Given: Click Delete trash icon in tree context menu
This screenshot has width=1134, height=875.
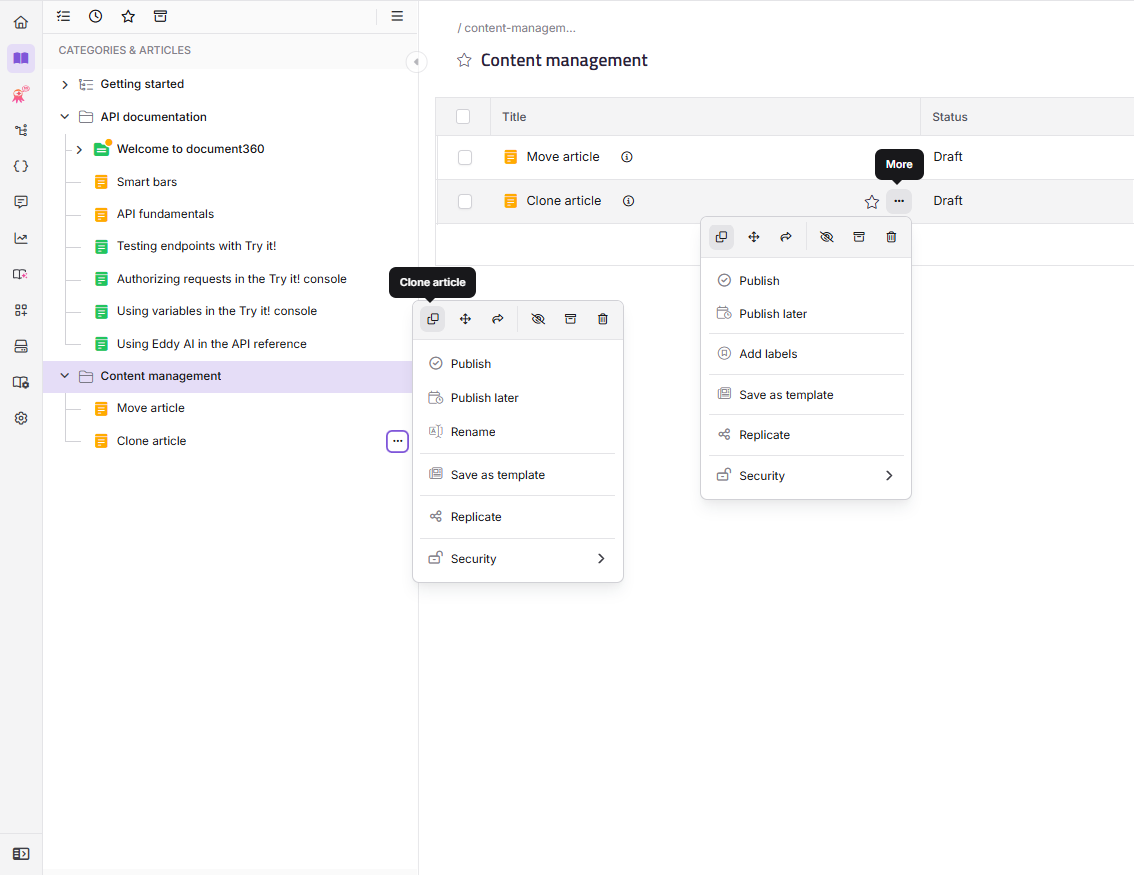Looking at the screenshot, I should click(602, 319).
